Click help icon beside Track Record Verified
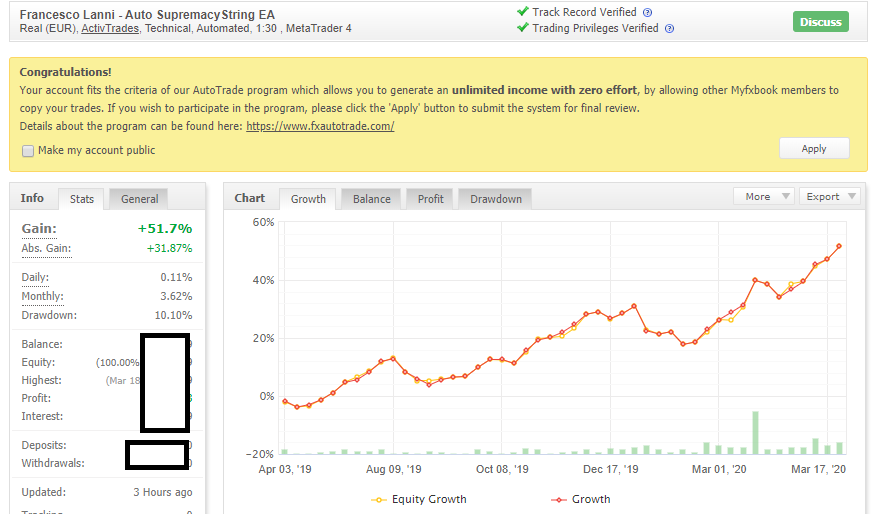 click(x=647, y=12)
